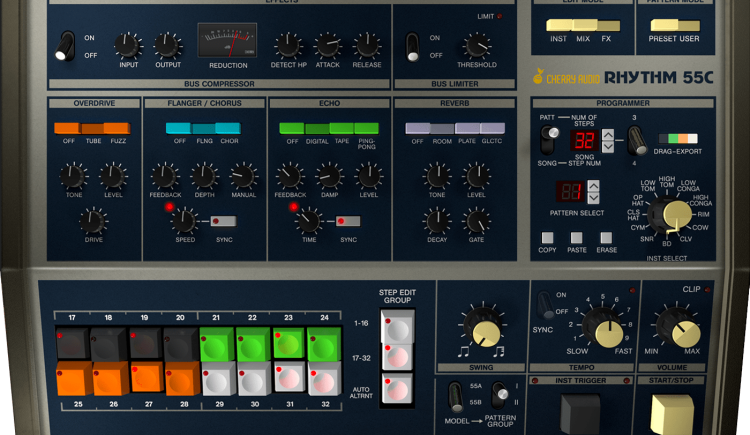The image size is (750, 435).
Task: Enable AUTO ALTRNT step group button
Action: [x=397, y=389]
